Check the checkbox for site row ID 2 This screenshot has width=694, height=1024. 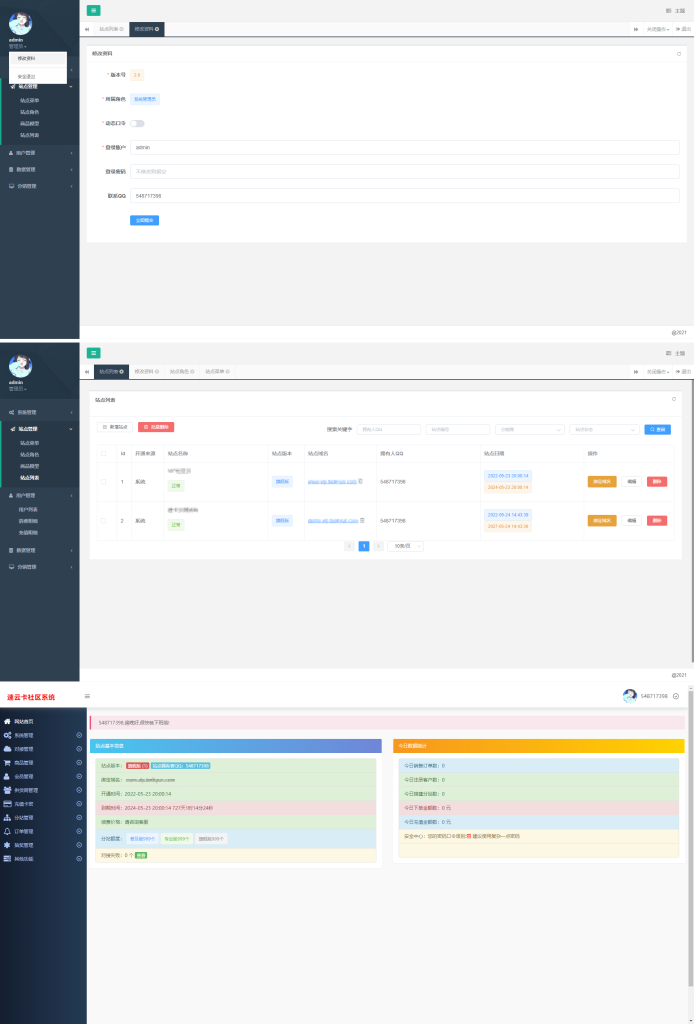pos(103,520)
